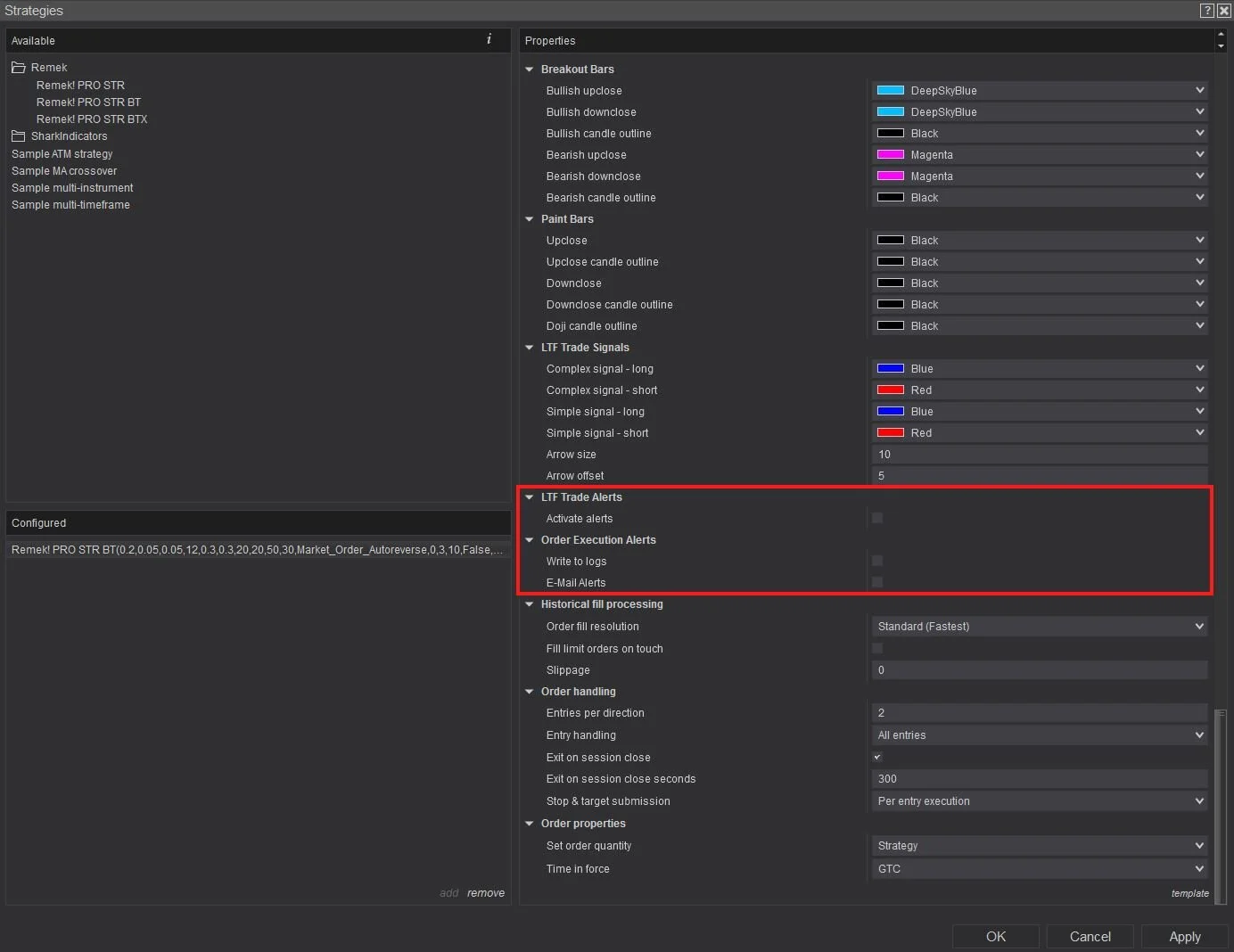Viewport: 1234px width, 952px height.
Task: Select Sample ATM strategy
Action: pyautogui.click(x=62, y=154)
